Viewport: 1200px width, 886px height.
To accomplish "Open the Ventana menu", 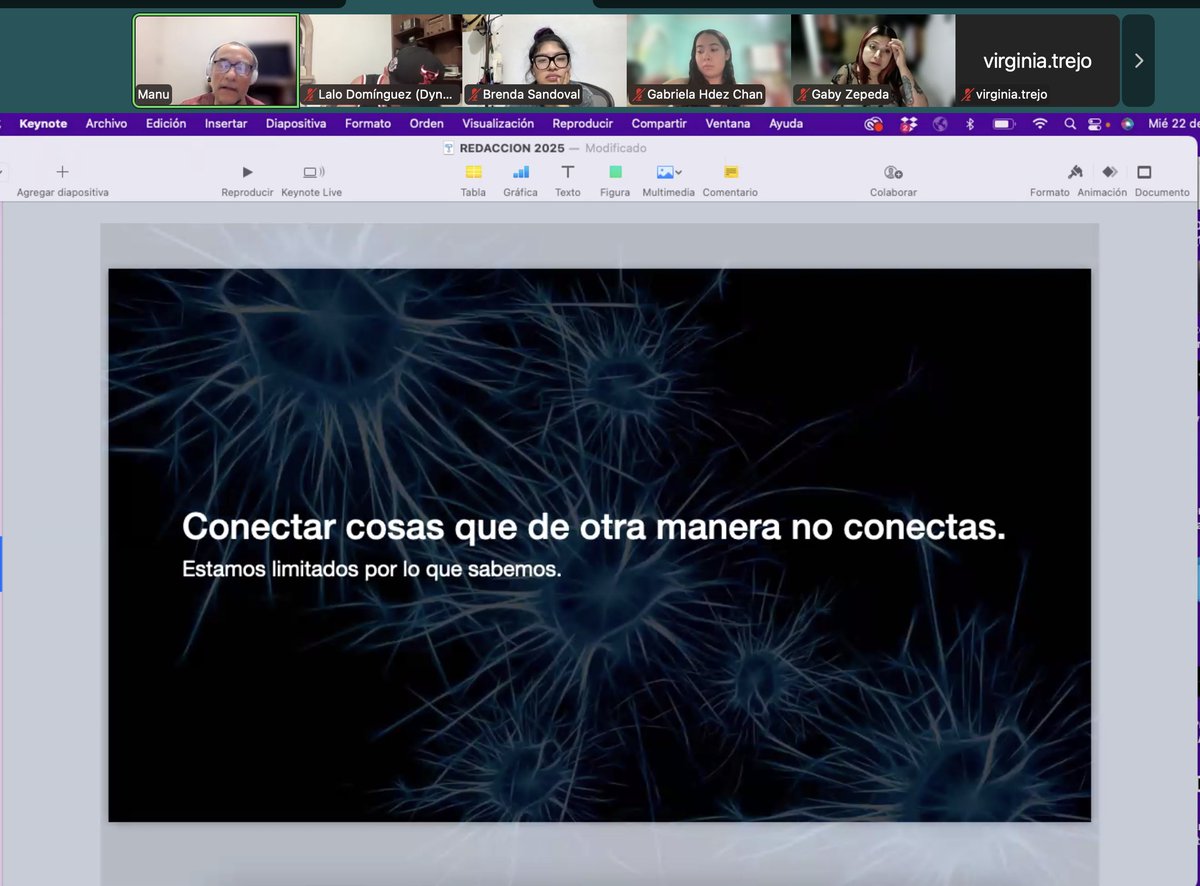I will pos(728,124).
